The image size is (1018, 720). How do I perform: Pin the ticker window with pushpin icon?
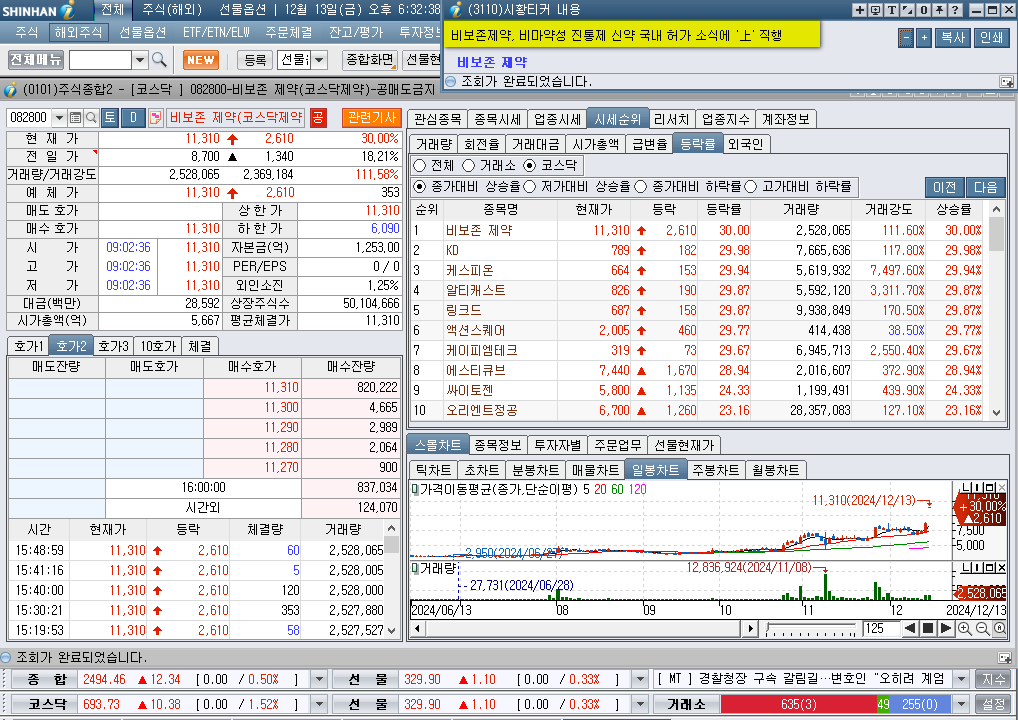click(939, 10)
